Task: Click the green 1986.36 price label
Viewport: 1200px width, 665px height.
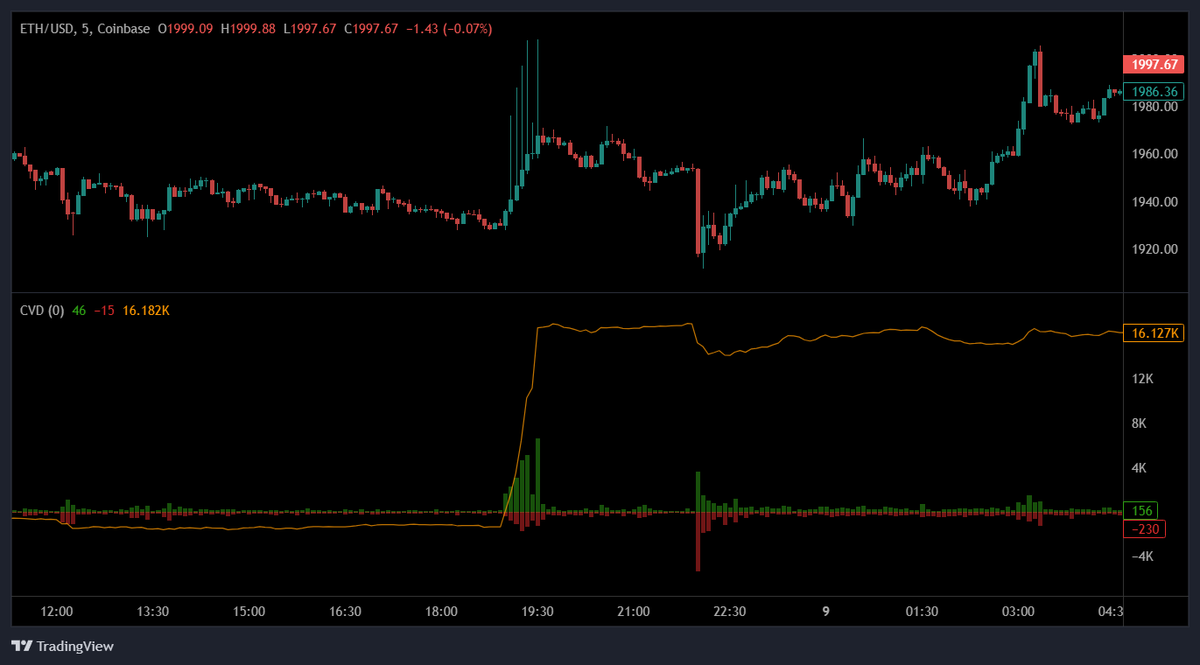Action: tap(1152, 91)
